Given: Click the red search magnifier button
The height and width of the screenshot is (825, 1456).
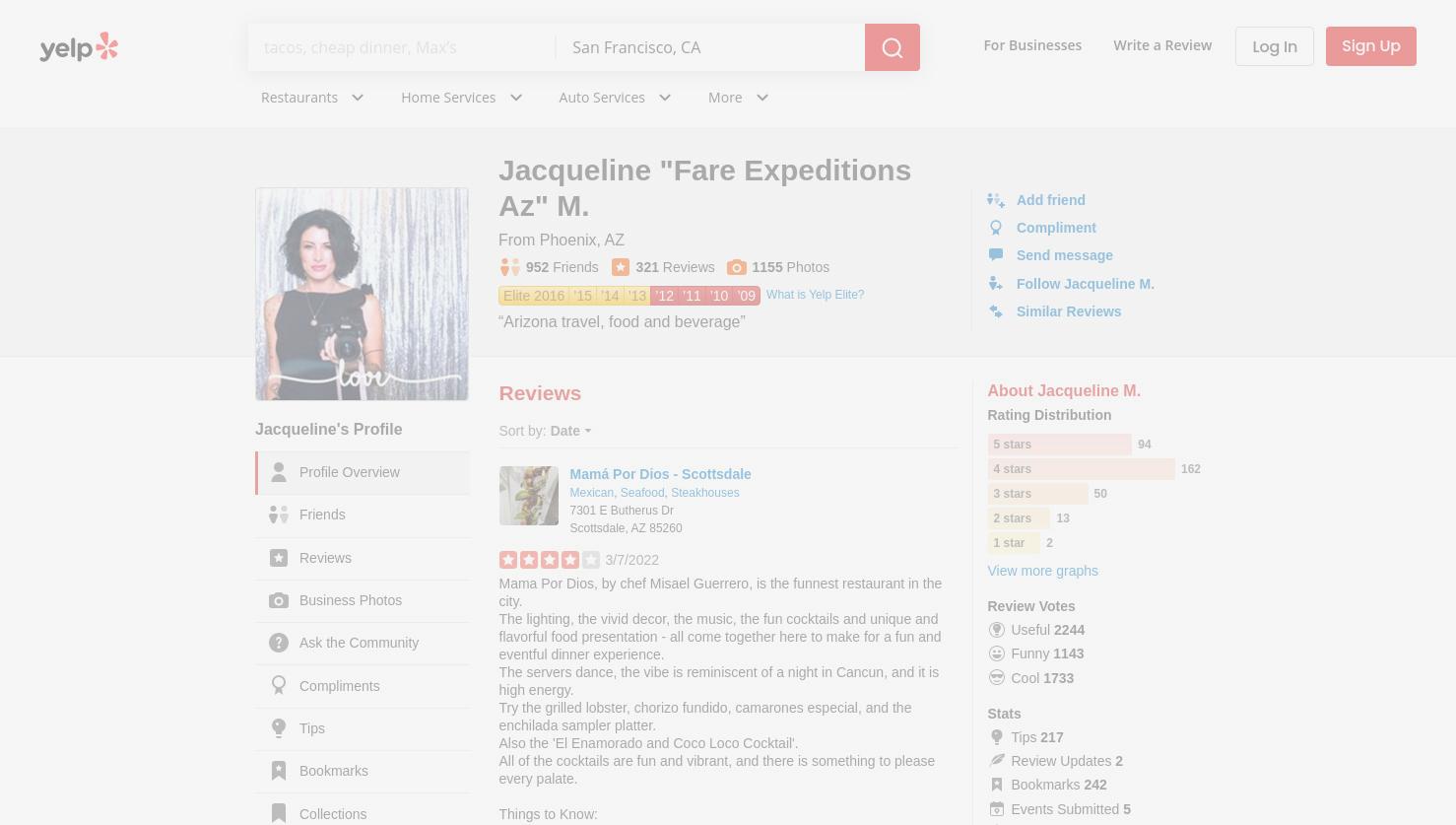Looking at the screenshot, I should [893, 47].
